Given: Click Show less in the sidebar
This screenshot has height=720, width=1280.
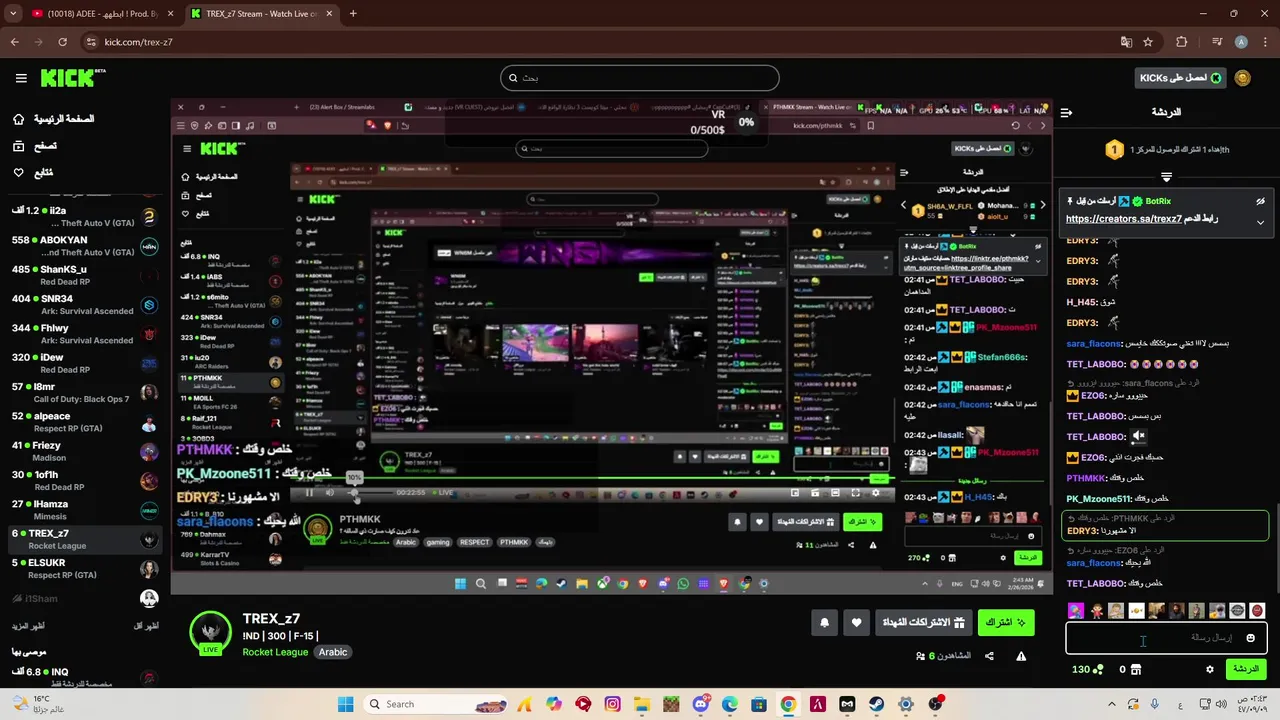Looking at the screenshot, I should pyautogui.click(x=146, y=626).
